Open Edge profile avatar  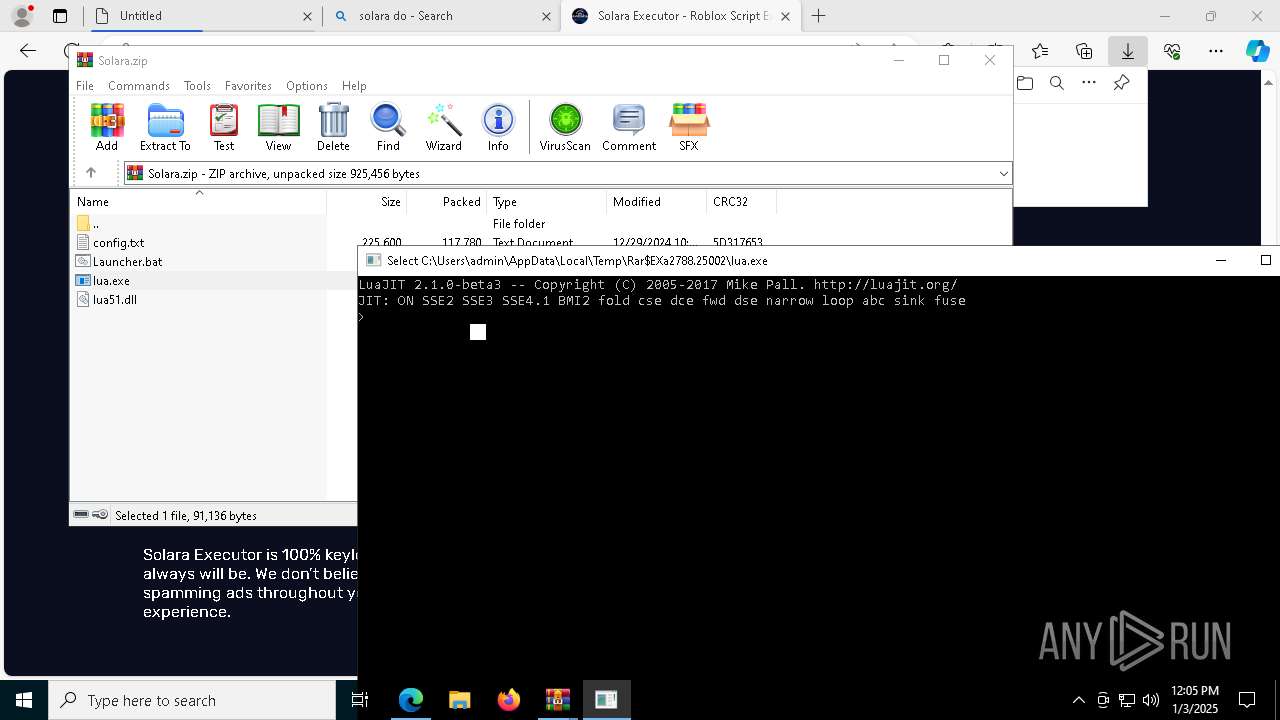pos(22,16)
